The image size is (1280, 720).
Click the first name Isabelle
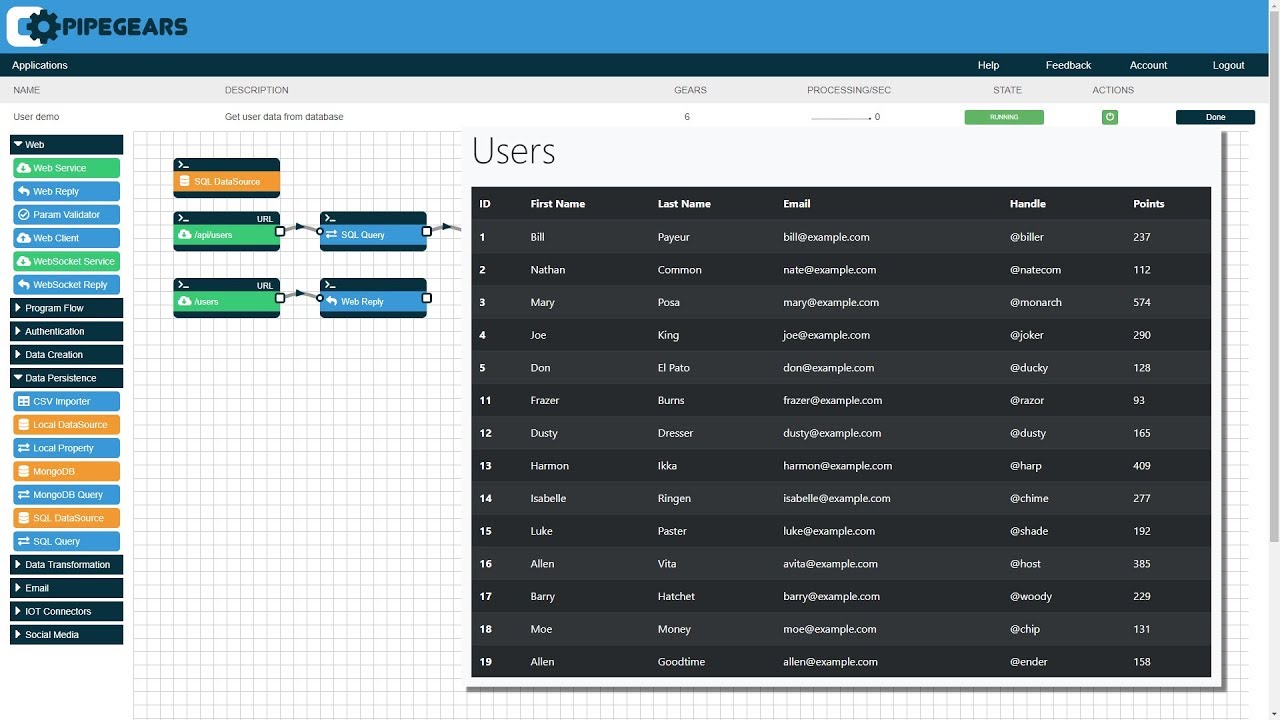(x=549, y=498)
